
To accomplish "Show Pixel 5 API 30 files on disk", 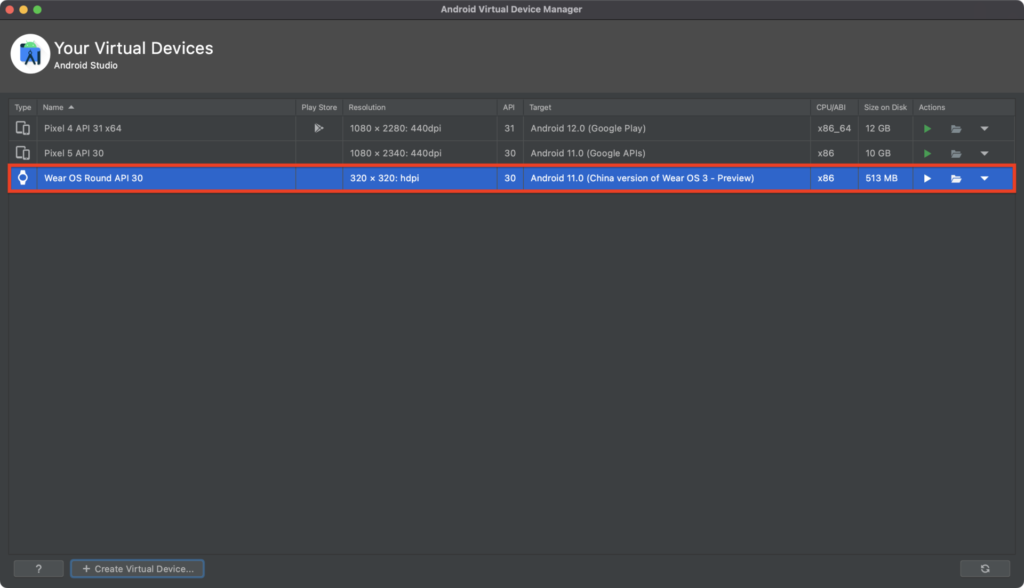I will 956,154.
